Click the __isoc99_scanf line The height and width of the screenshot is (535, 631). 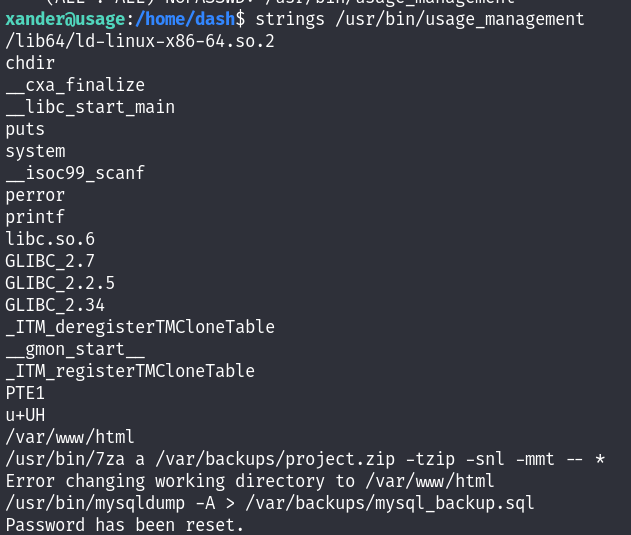(x=75, y=173)
